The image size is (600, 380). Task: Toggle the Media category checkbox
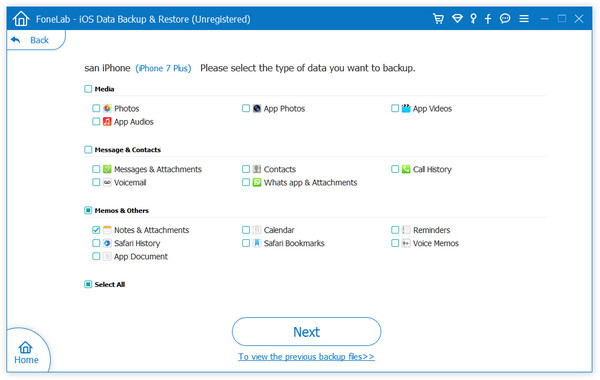click(x=88, y=89)
